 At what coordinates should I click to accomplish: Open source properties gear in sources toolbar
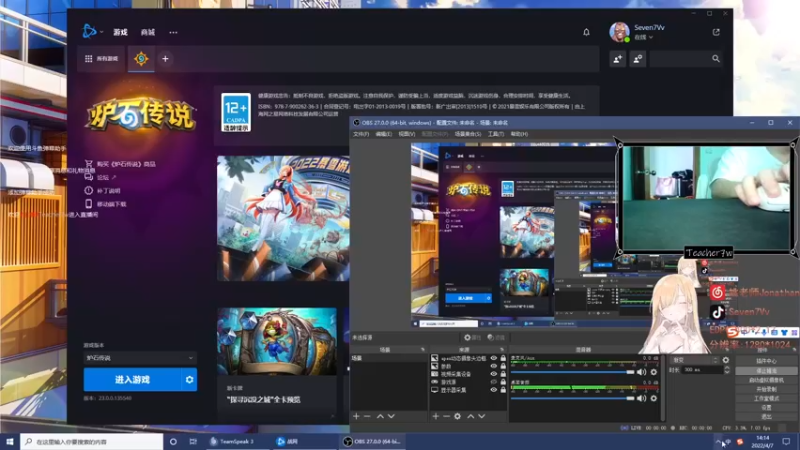[458, 416]
